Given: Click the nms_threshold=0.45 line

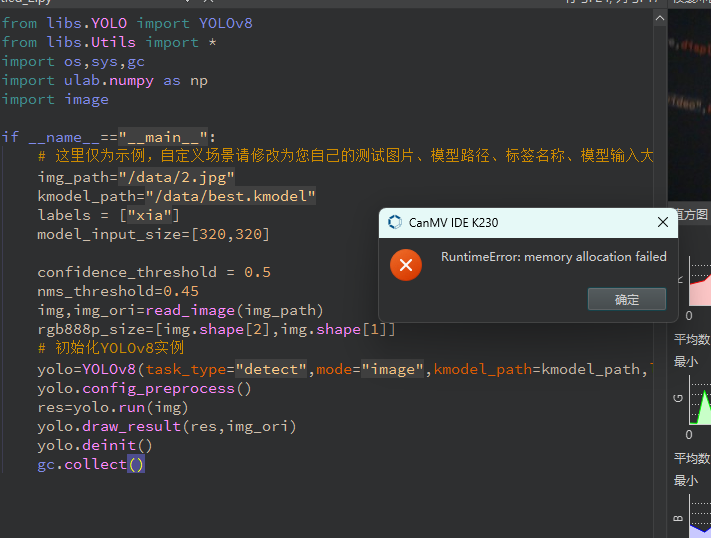Looking at the screenshot, I should click(x=118, y=291).
